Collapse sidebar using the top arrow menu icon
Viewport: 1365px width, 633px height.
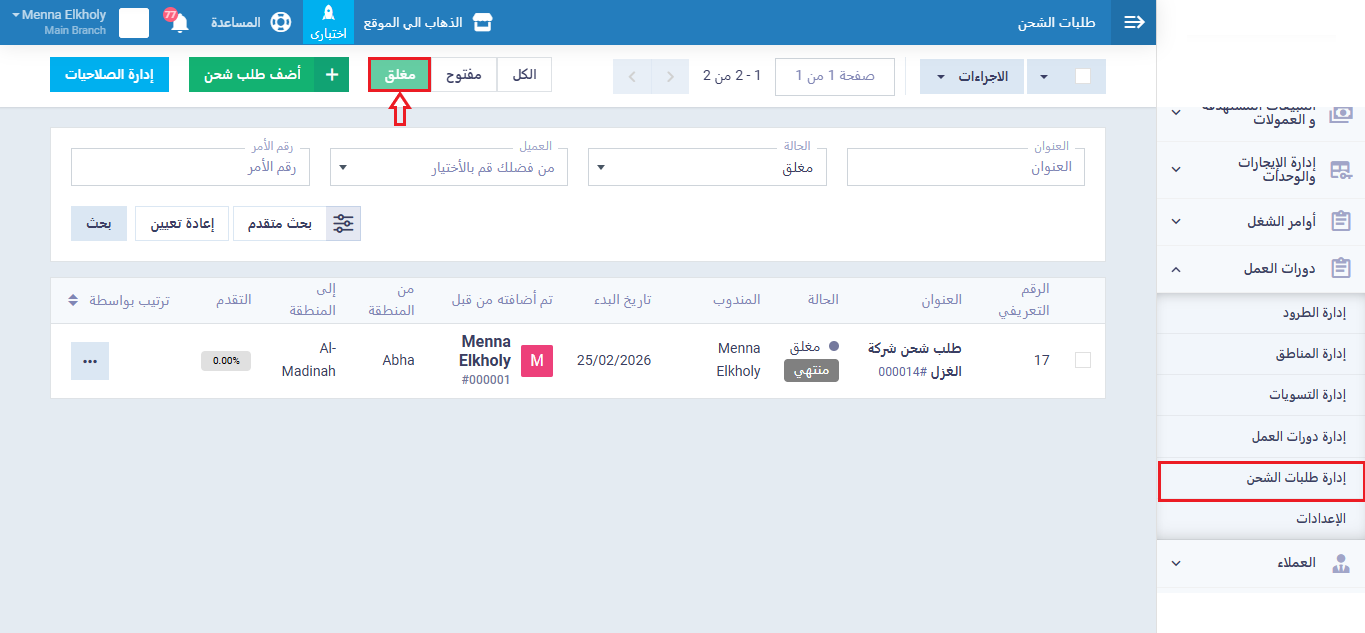coord(1134,23)
